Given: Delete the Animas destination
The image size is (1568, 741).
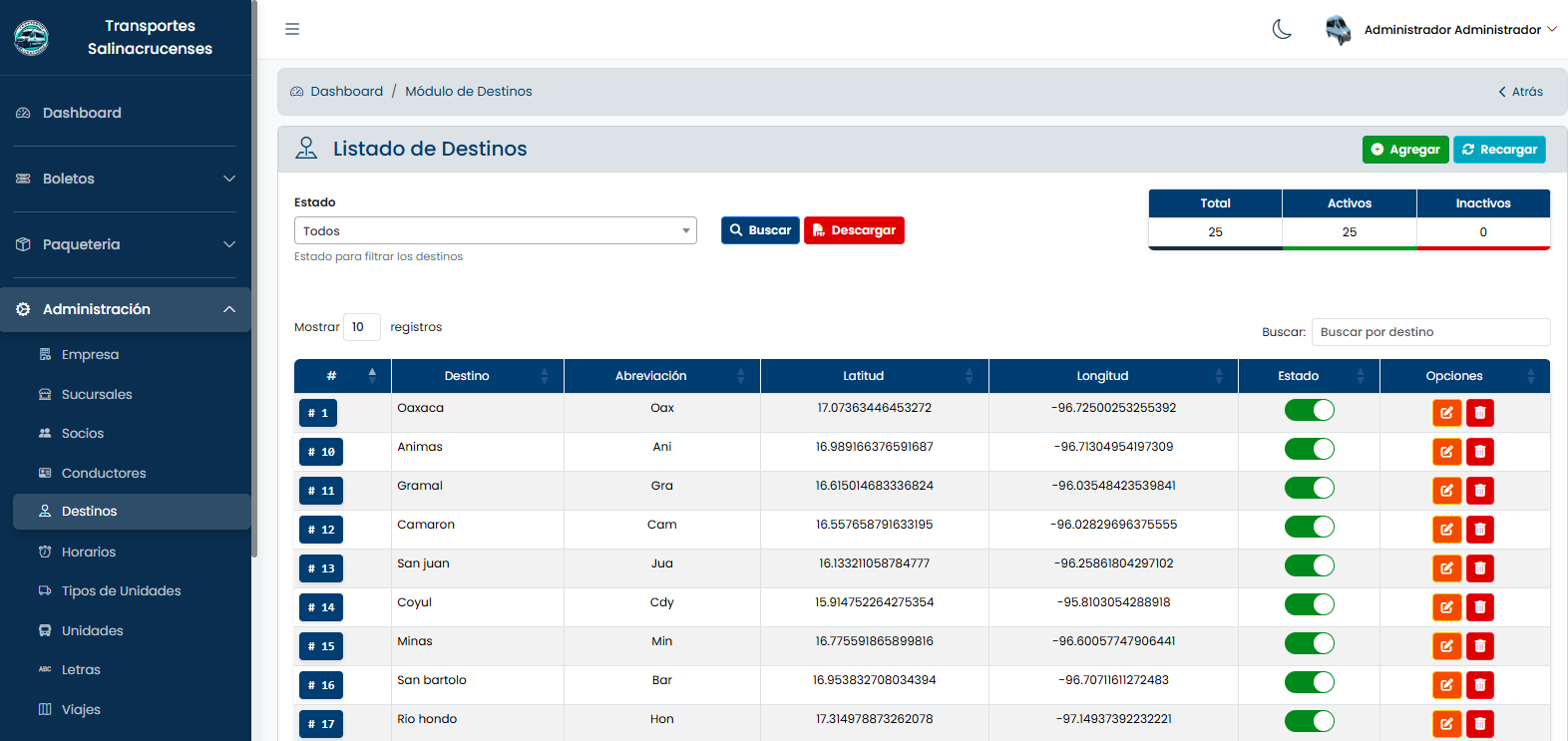Looking at the screenshot, I should click(1480, 452).
